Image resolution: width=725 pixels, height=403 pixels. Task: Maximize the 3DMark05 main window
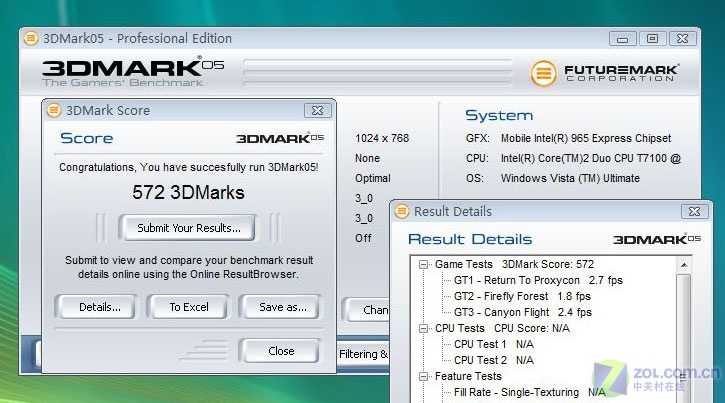(652, 39)
